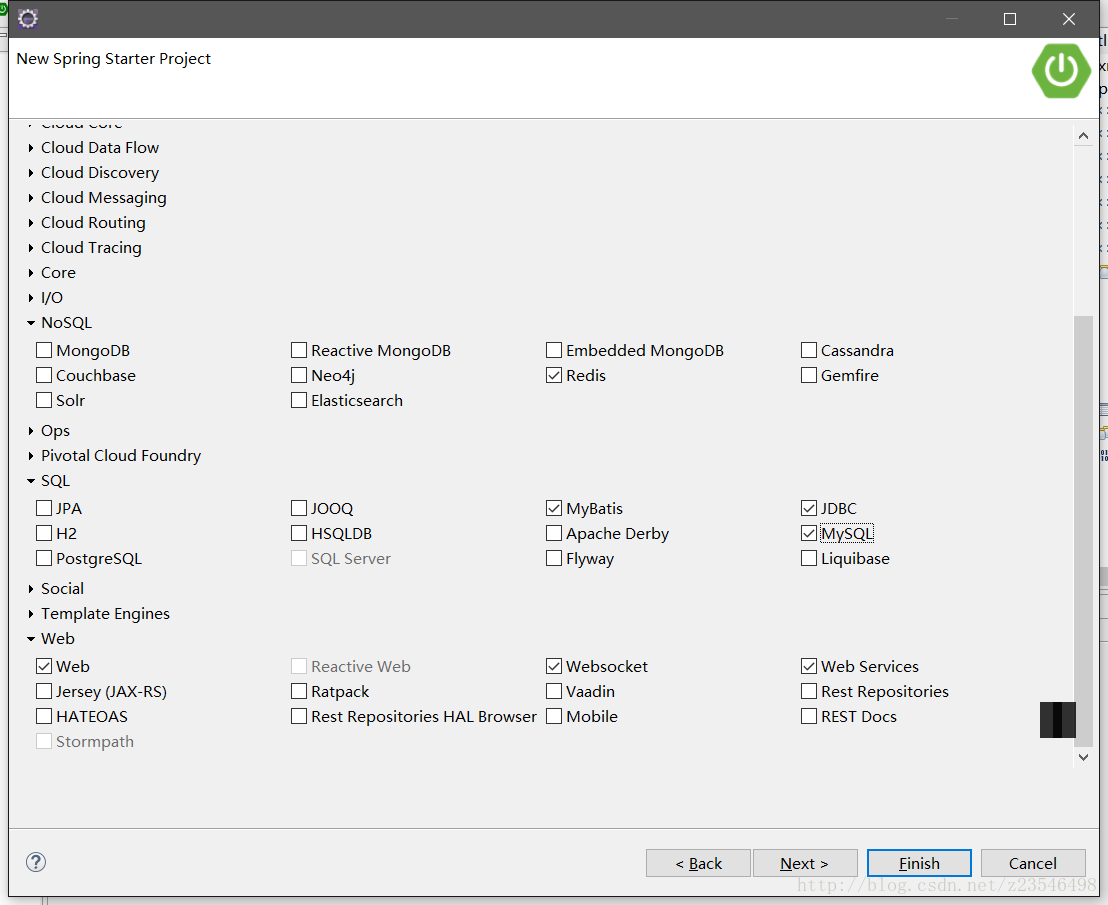The width and height of the screenshot is (1108, 905).
Task: Expand the Core category
Action: tap(31, 273)
